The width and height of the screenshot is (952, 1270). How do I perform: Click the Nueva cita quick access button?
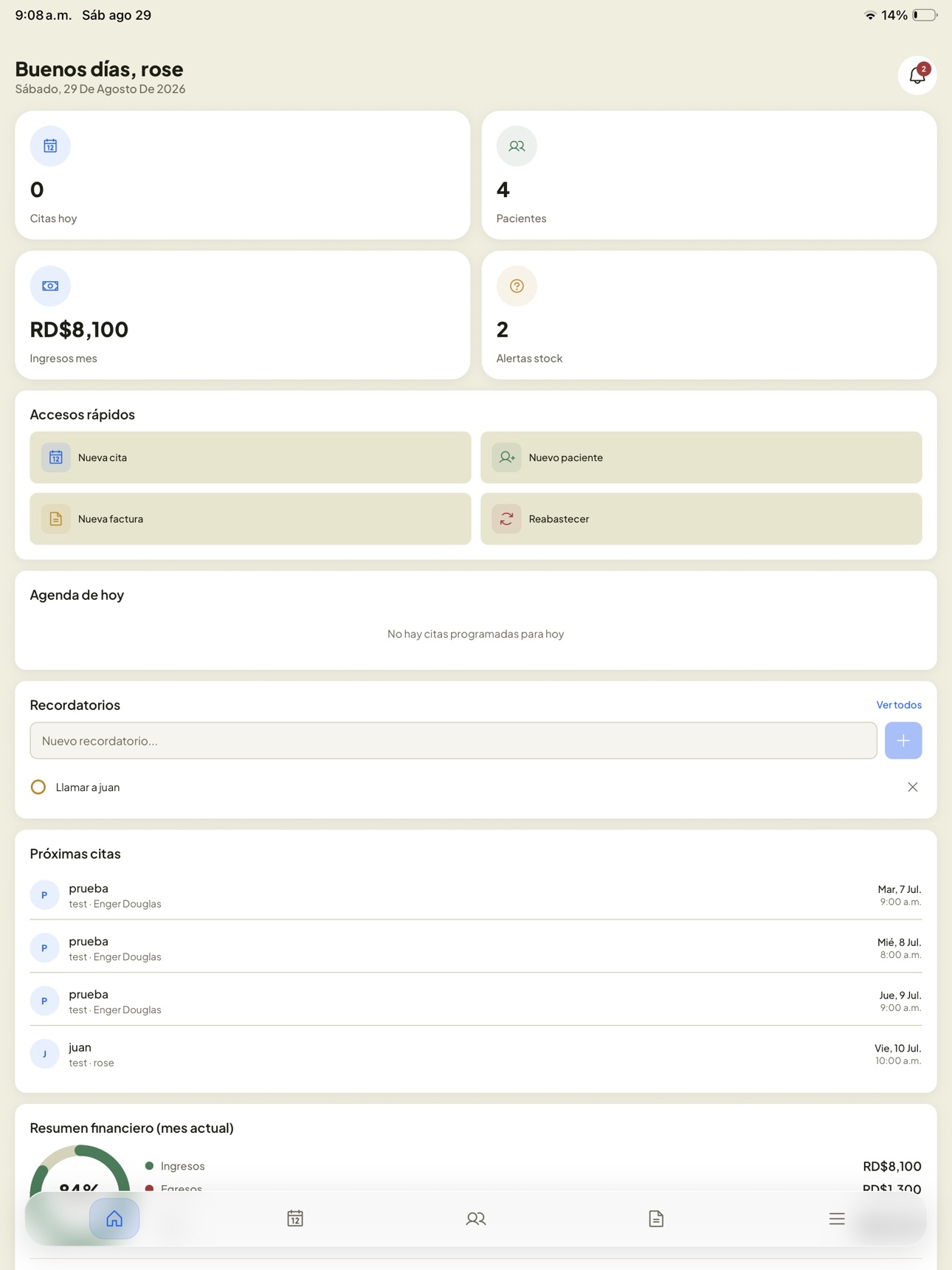click(x=250, y=458)
